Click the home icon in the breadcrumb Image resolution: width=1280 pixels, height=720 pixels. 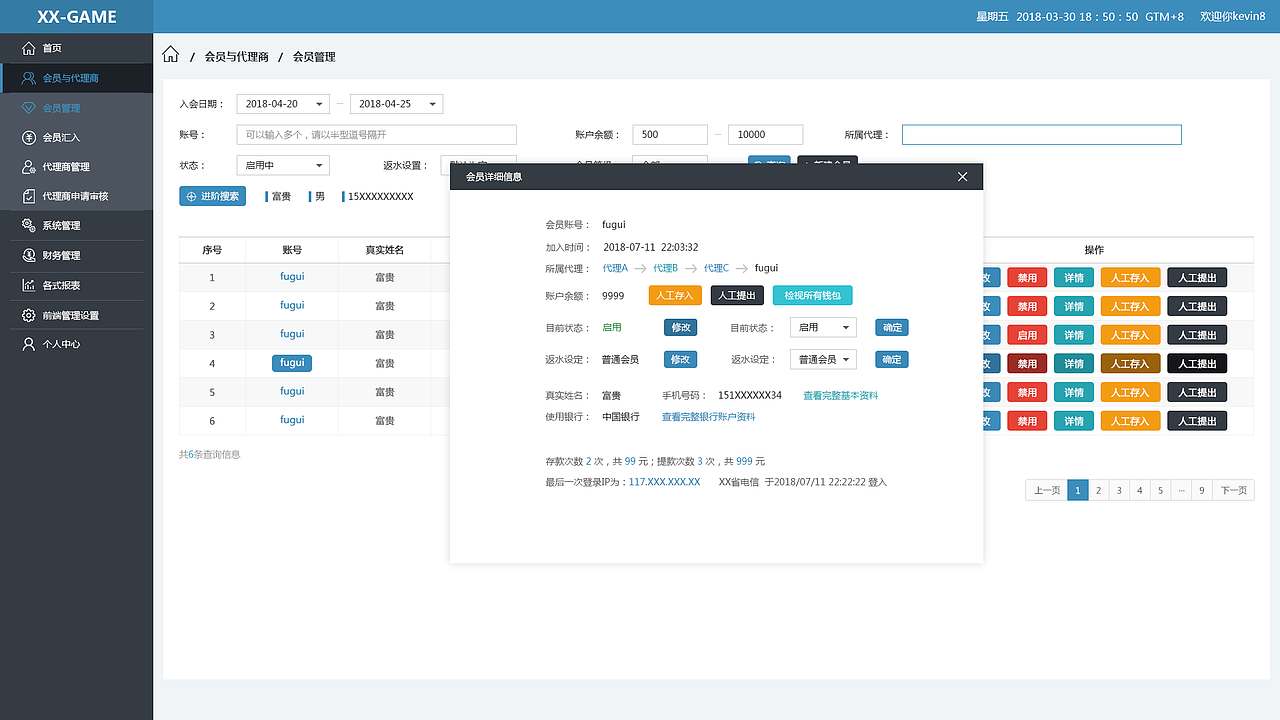pyautogui.click(x=171, y=55)
